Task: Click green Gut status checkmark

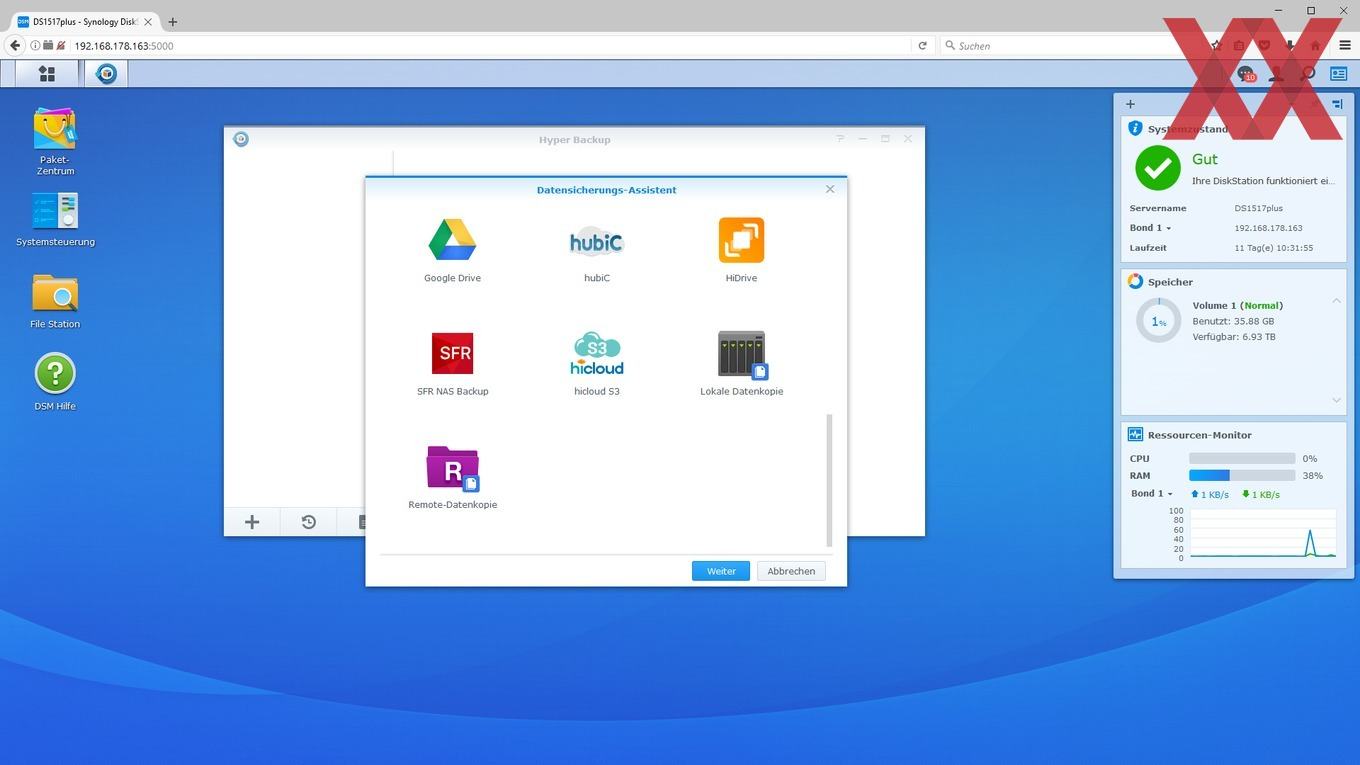Action: (1158, 168)
